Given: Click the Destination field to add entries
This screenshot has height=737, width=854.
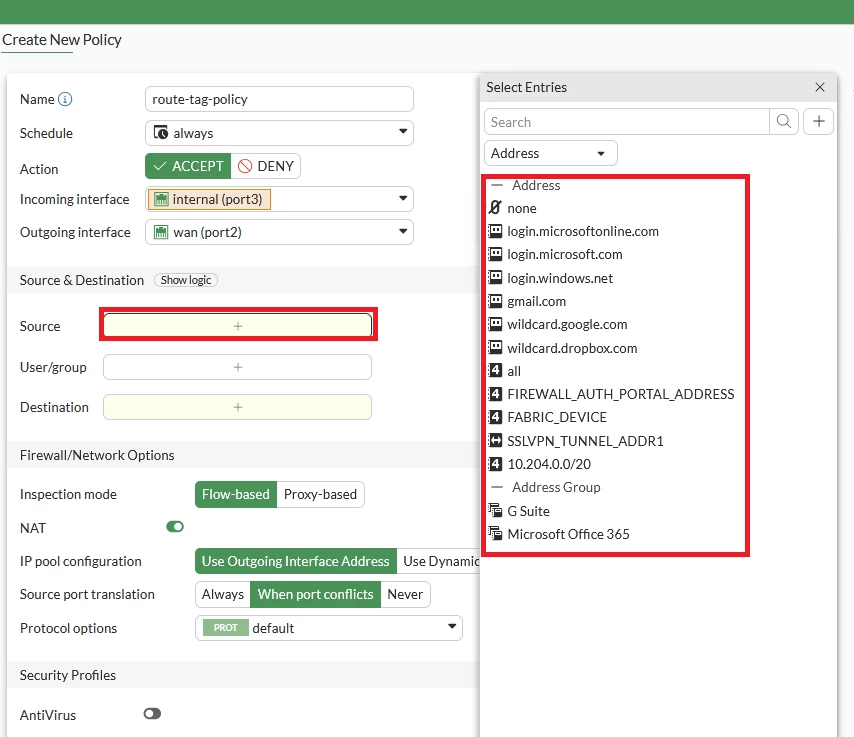Looking at the screenshot, I should (x=237, y=407).
